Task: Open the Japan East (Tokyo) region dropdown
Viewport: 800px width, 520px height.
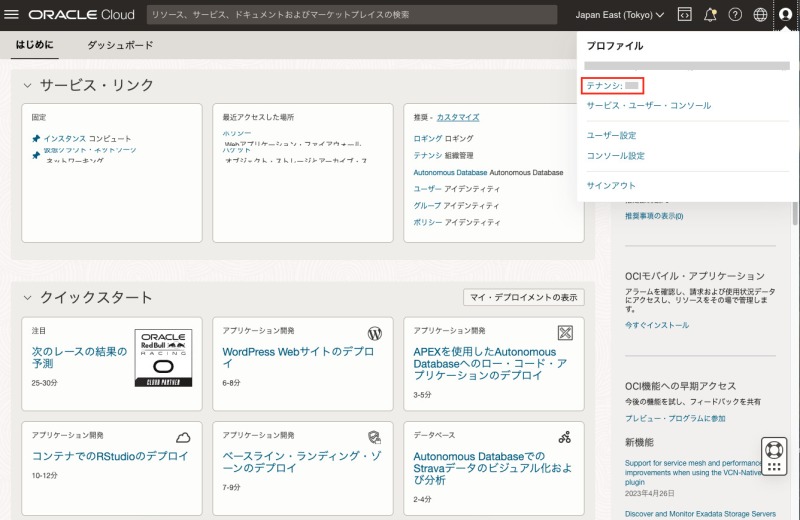Action: (x=620, y=15)
